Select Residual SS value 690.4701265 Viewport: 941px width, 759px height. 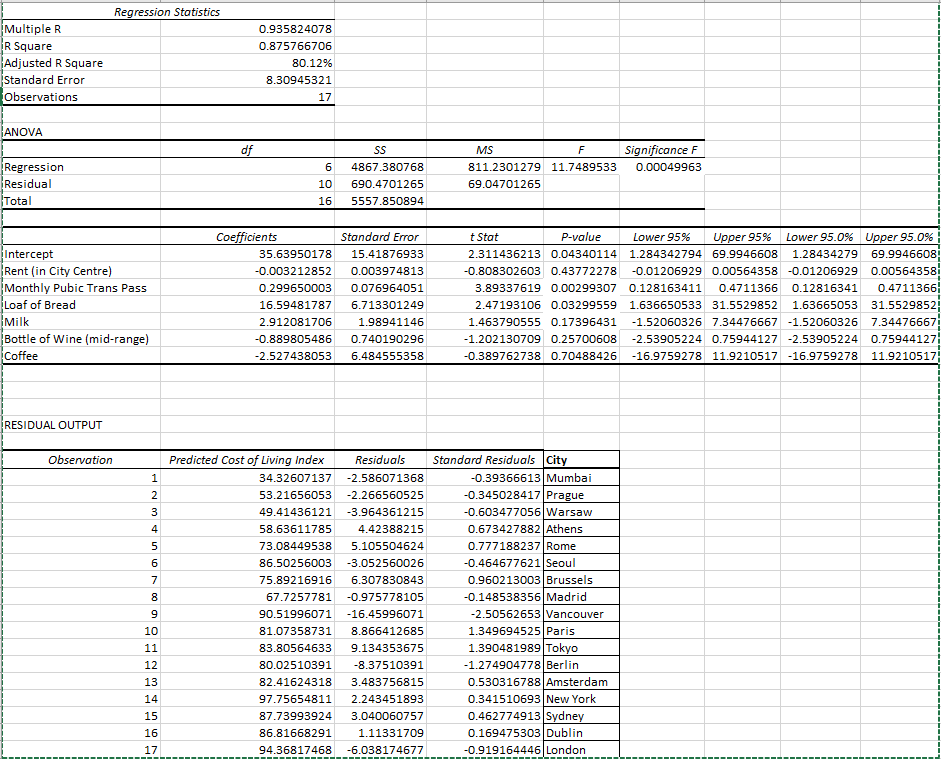pyautogui.click(x=380, y=184)
